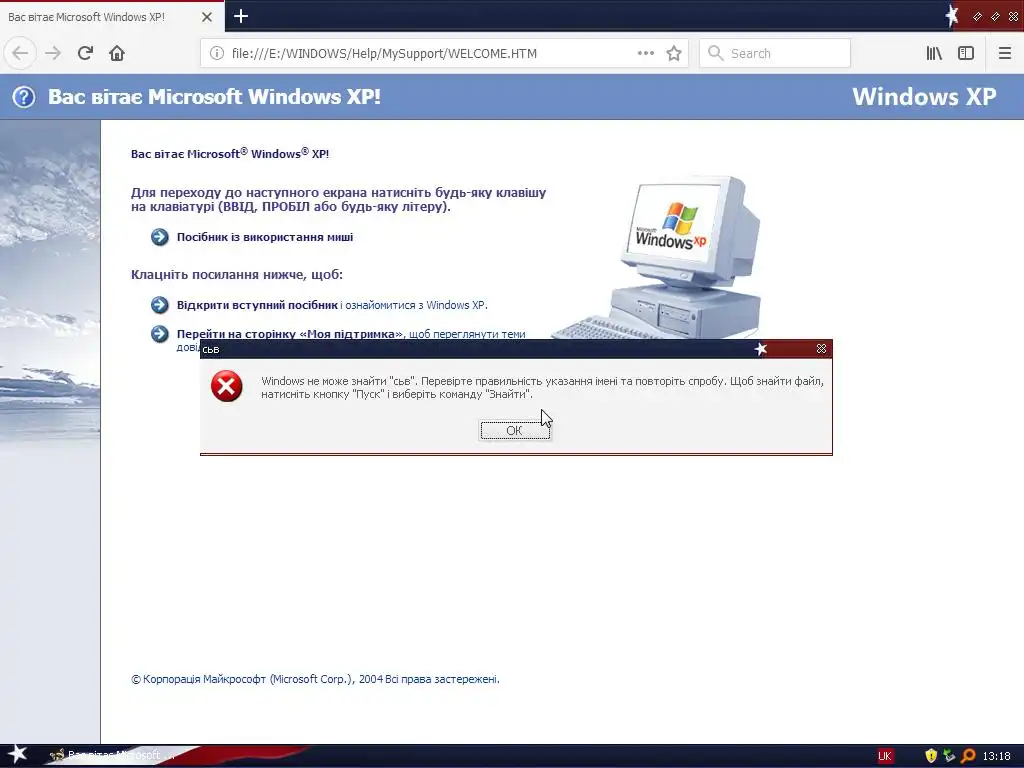Open UK language indicator in tray

[885, 756]
